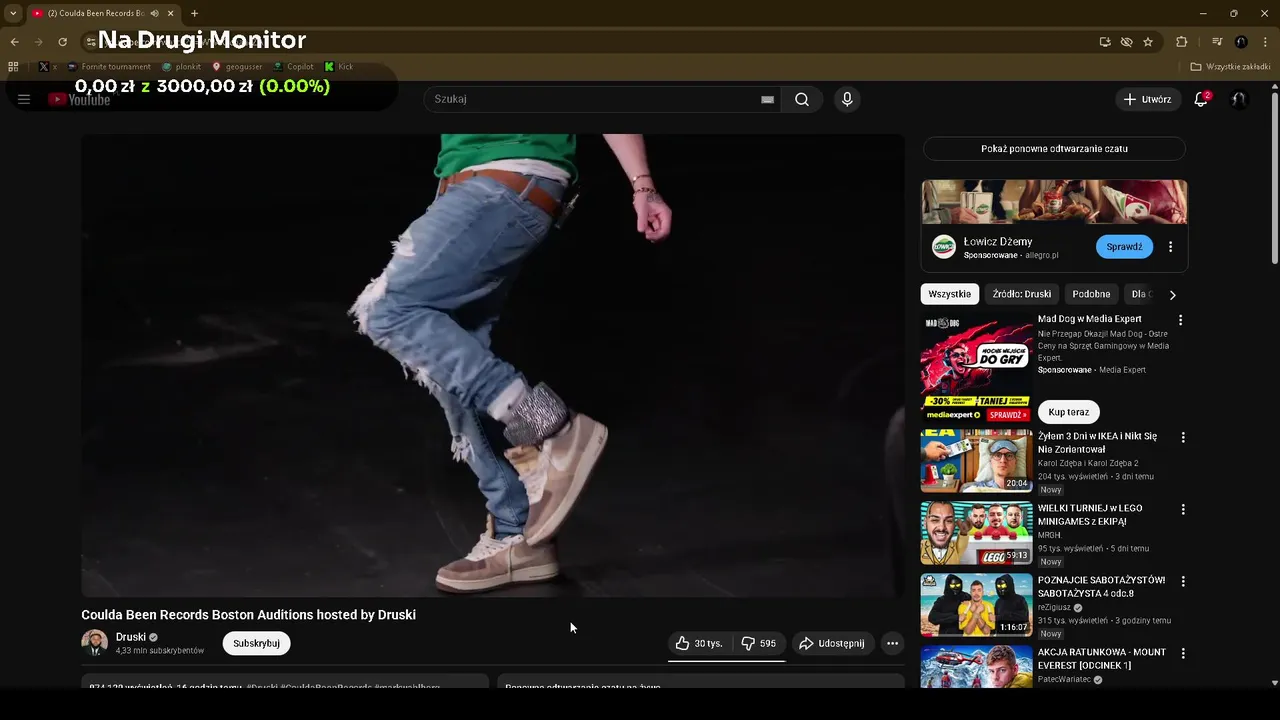This screenshot has width=1280, height=720.
Task: Bookmark this page with the star
Action: point(1148,42)
